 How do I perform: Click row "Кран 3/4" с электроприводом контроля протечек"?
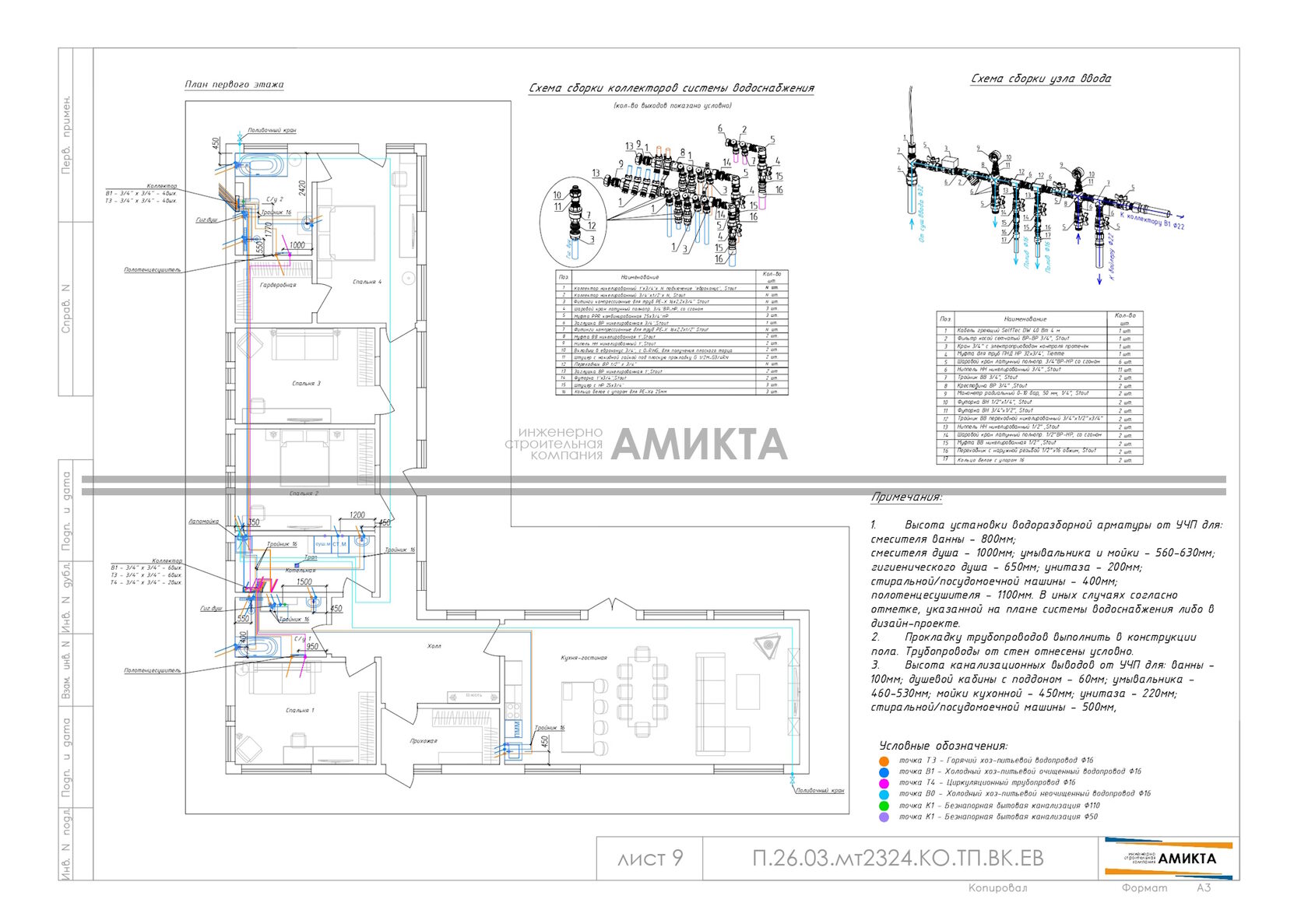point(1039,346)
